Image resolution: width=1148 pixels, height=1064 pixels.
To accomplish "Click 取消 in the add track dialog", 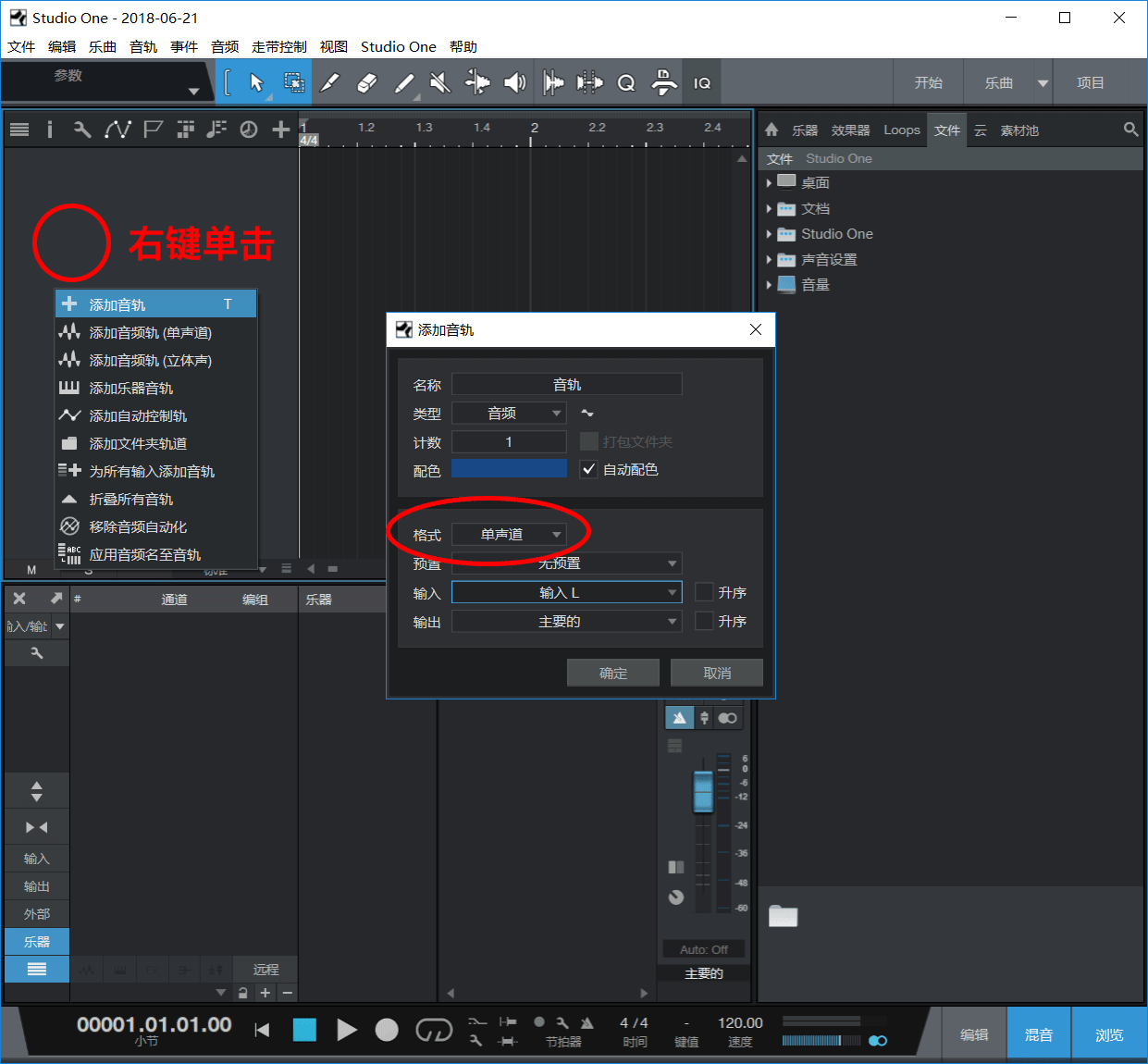I will (x=717, y=673).
